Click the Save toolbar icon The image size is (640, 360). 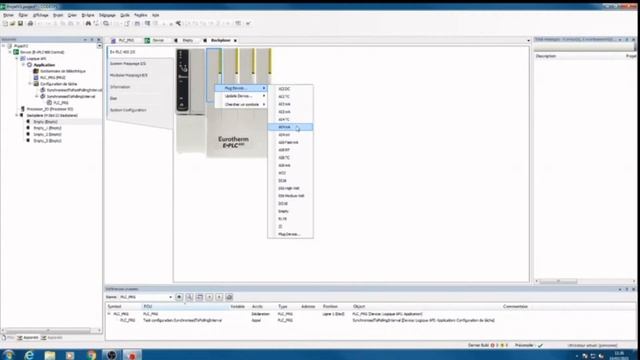click(20, 24)
